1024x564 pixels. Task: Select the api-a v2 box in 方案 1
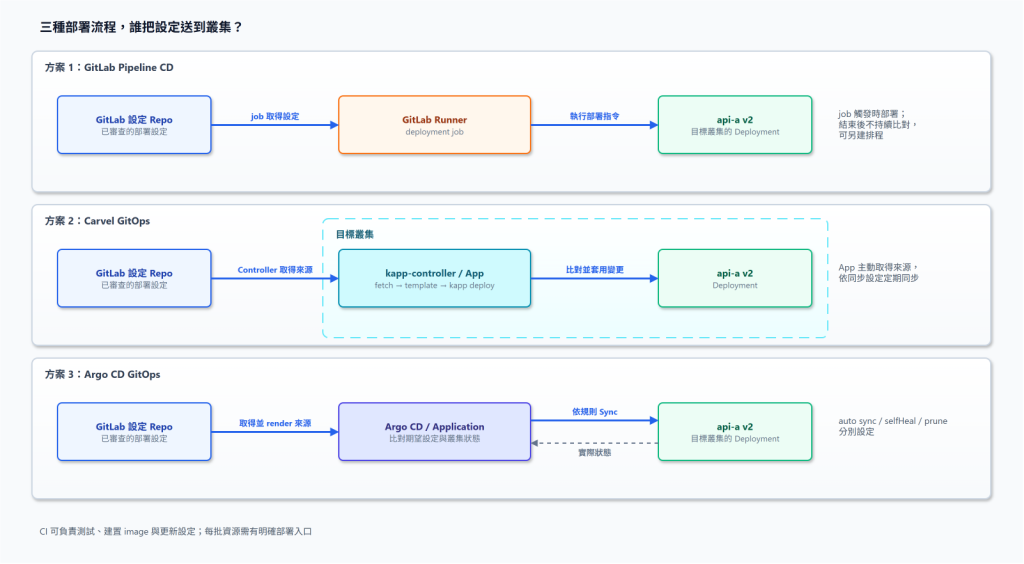coord(735,125)
